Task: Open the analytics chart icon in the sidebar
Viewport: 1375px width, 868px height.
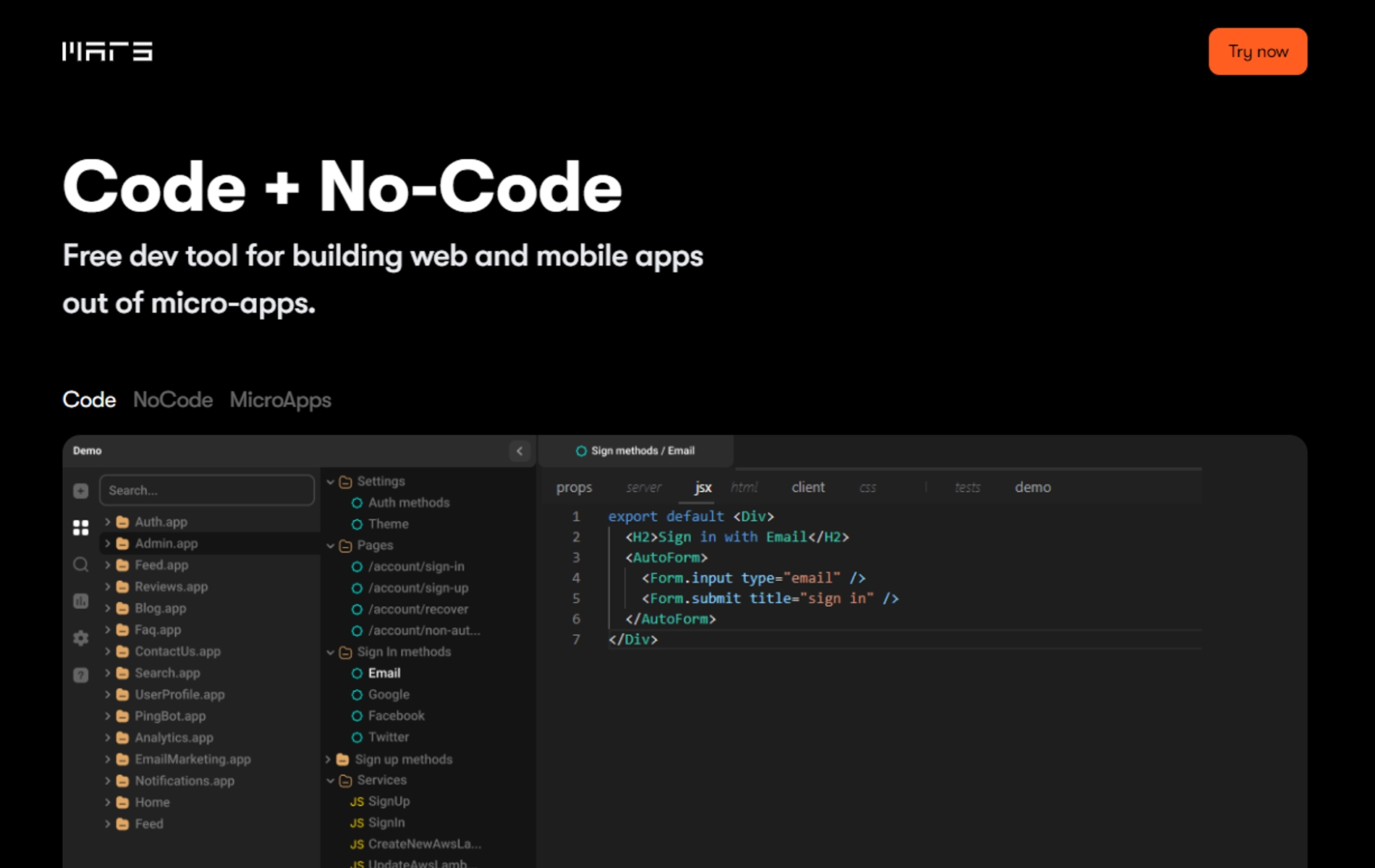Action: pyautogui.click(x=80, y=601)
